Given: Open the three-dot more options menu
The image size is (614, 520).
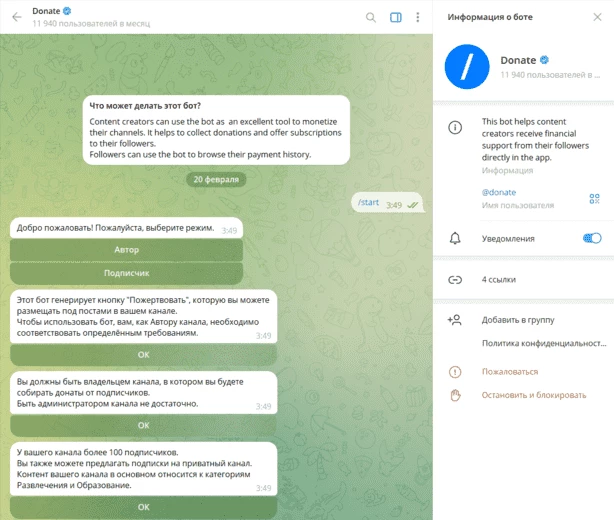Looking at the screenshot, I should click(418, 17).
